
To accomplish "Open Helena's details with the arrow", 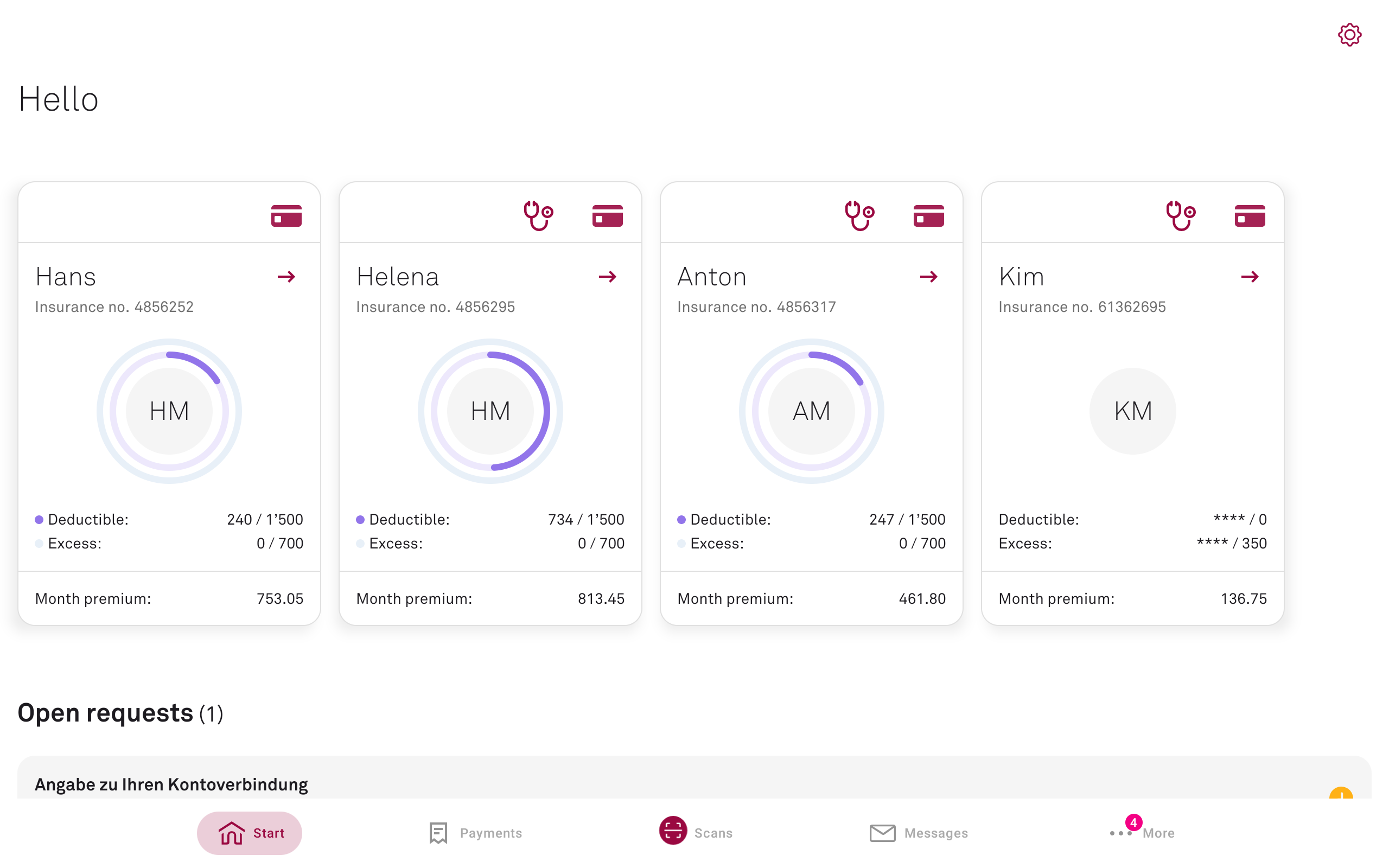I will [607, 277].
